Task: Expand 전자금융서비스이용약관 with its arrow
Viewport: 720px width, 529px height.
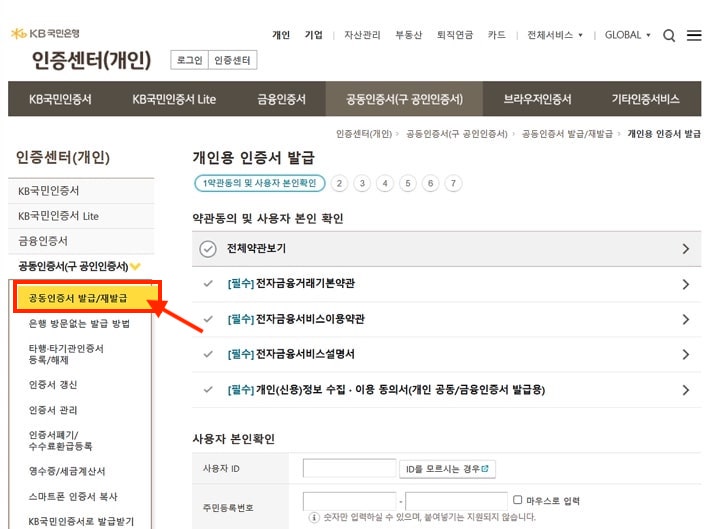Action: pyautogui.click(x=686, y=319)
